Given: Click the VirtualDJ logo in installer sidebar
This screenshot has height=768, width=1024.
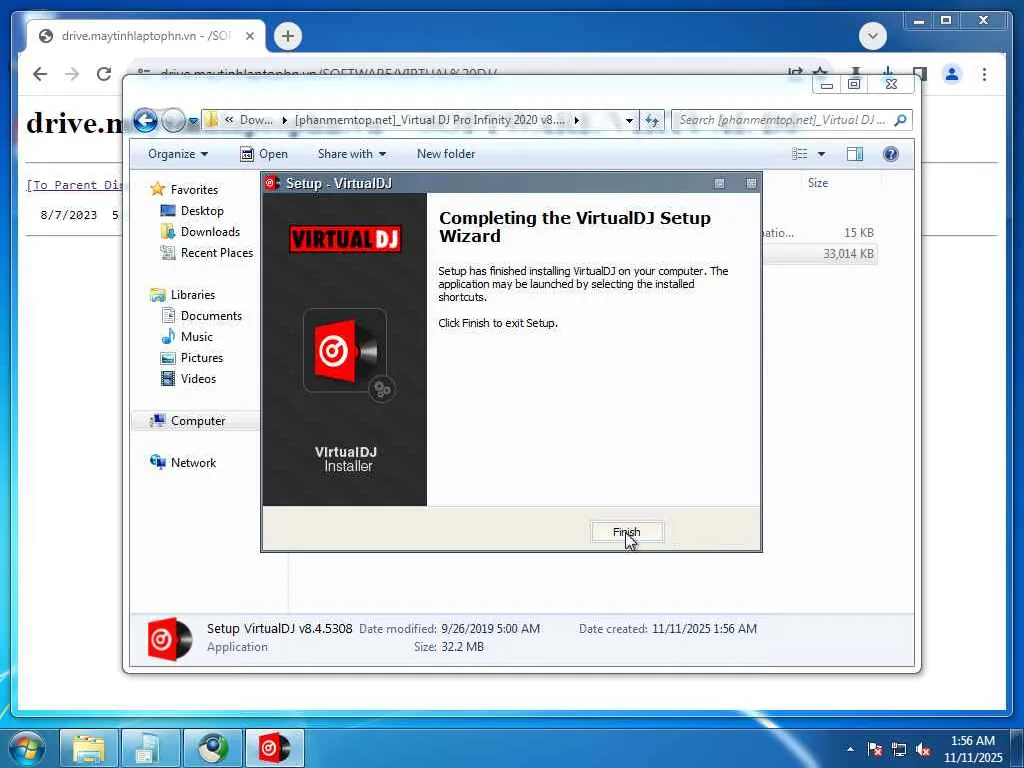Looking at the screenshot, I should point(345,239).
